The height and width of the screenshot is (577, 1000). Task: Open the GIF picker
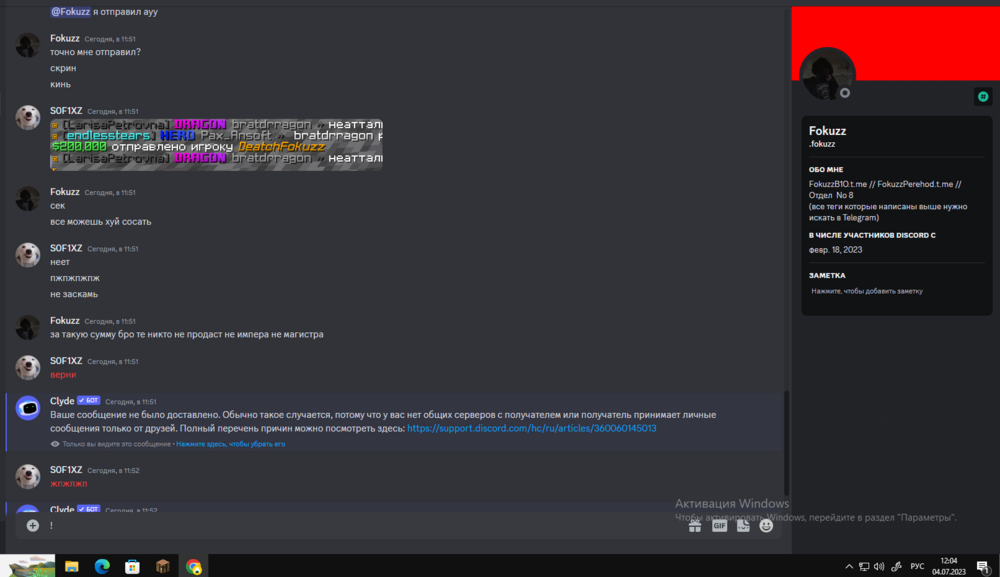[x=719, y=526]
